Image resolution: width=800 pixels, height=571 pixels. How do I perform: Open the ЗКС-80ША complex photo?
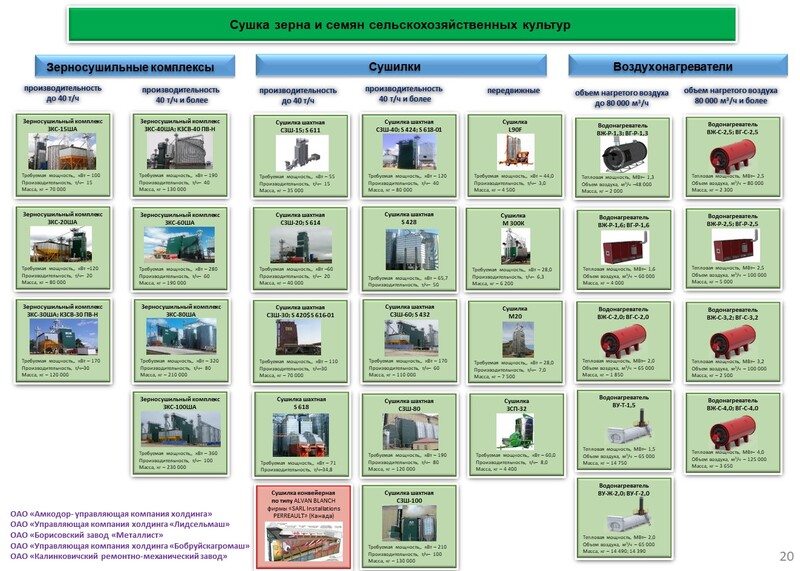tap(181, 336)
